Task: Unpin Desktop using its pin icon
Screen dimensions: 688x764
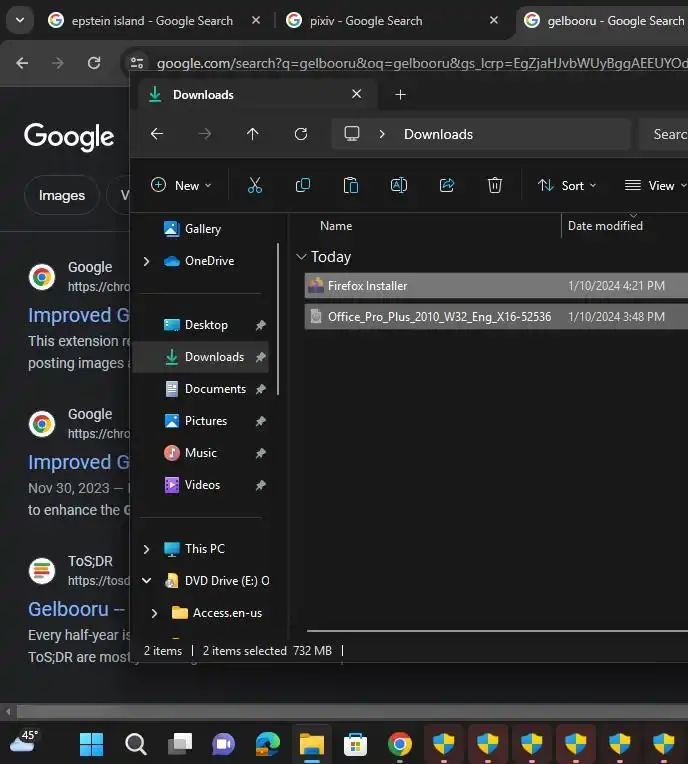Action: coord(261,325)
